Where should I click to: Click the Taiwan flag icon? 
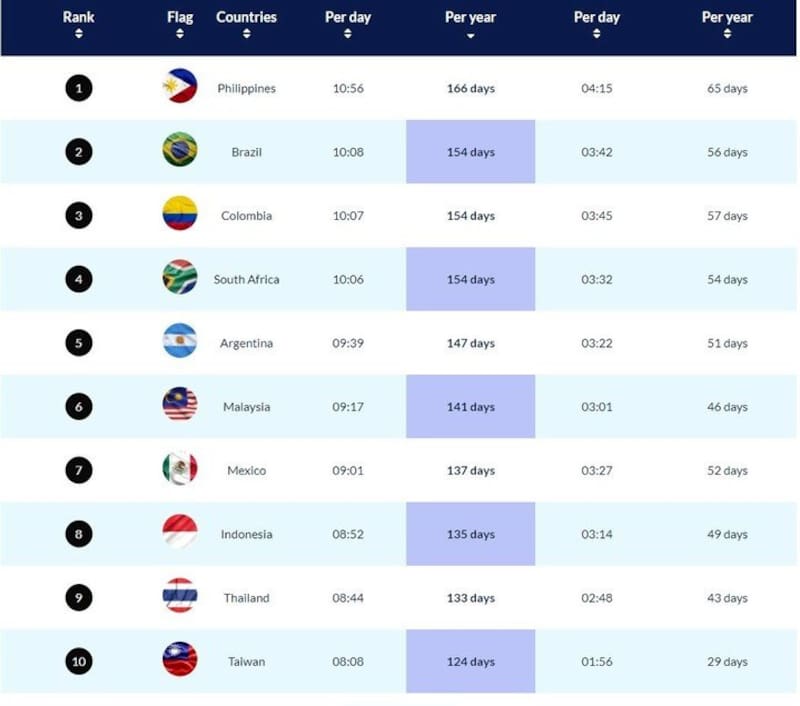click(180, 660)
